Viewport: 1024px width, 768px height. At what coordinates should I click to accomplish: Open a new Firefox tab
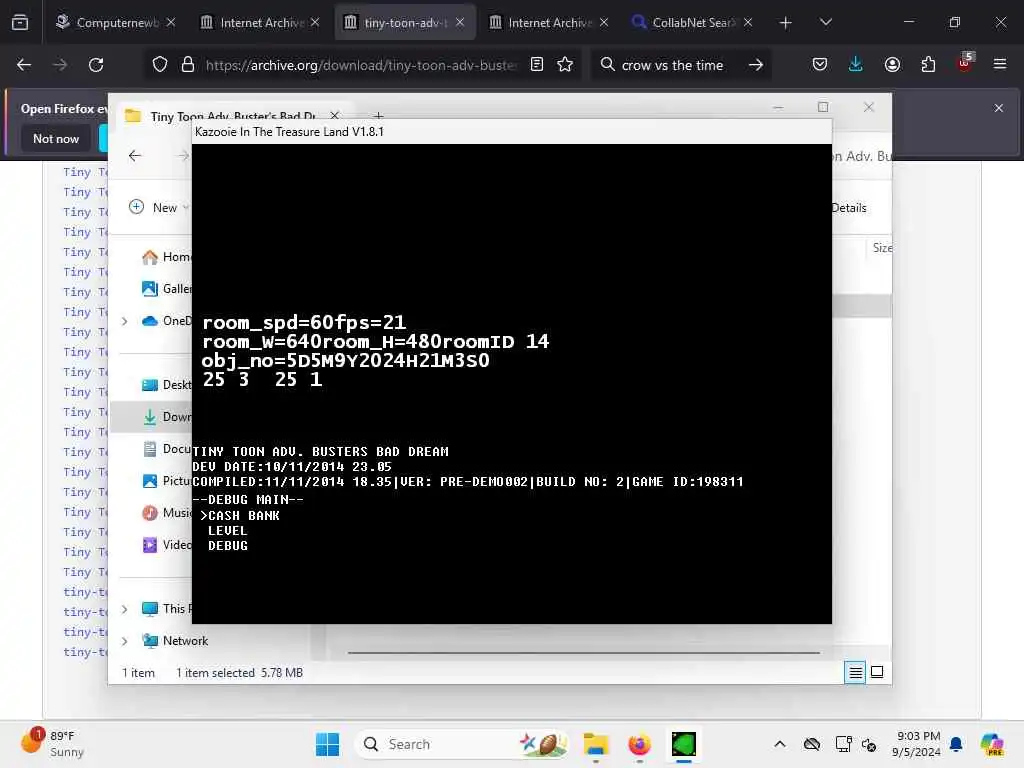pyautogui.click(x=786, y=23)
